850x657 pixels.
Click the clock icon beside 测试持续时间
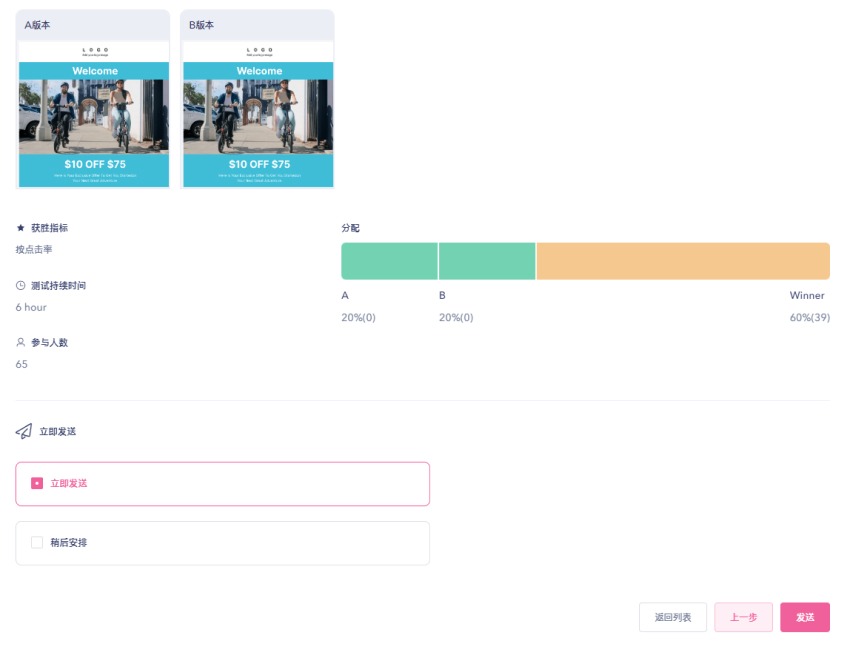tap(20, 286)
